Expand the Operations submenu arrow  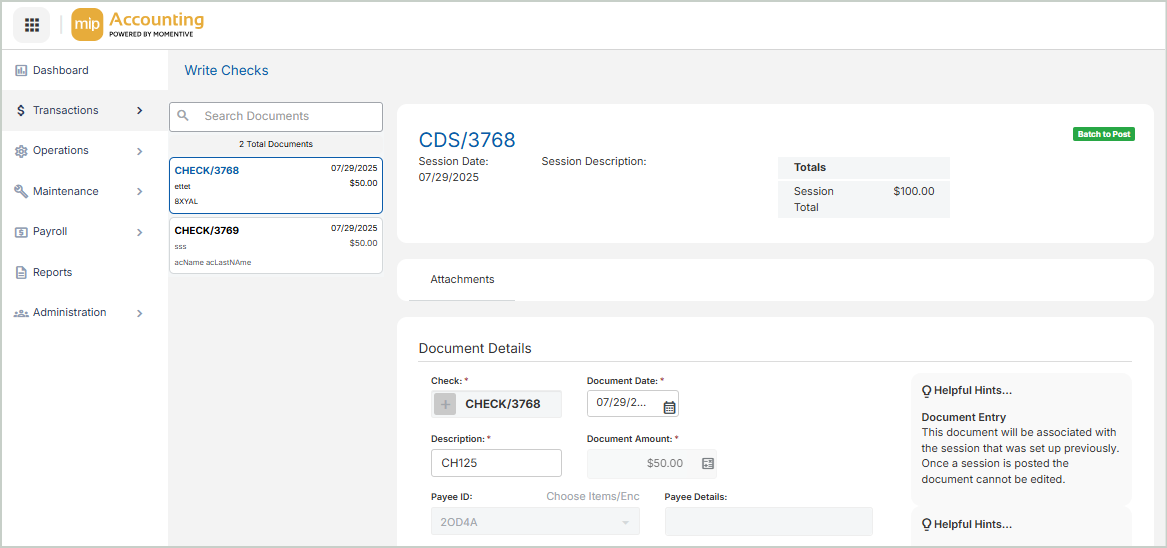[x=139, y=151]
